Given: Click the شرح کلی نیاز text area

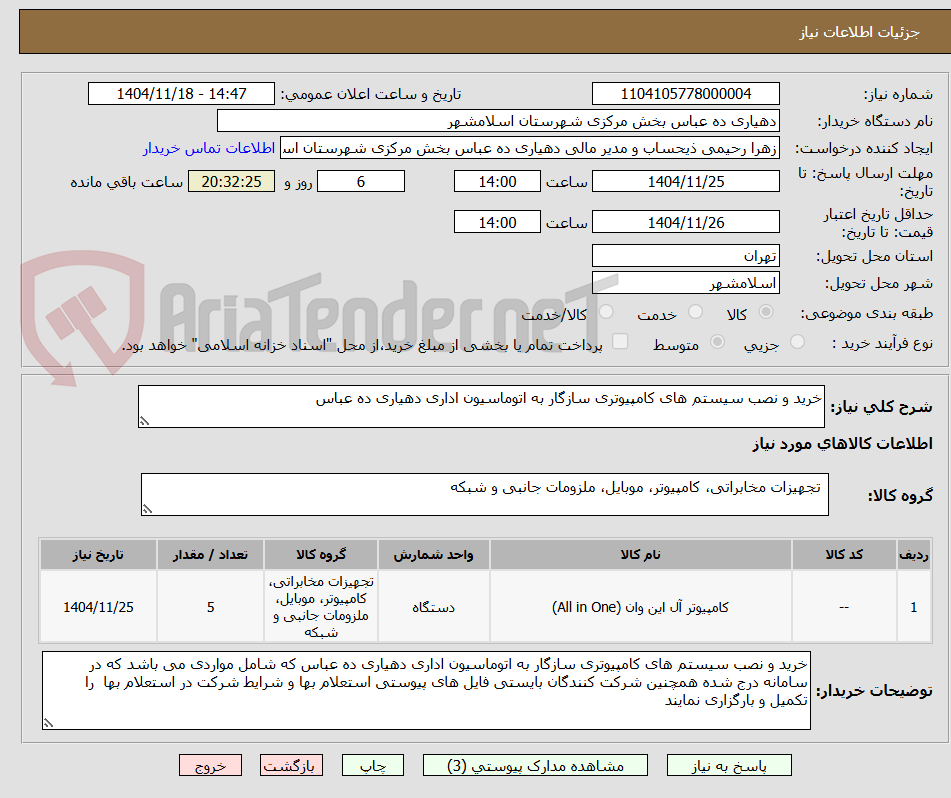Looking at the screenshot, I should [481, 406].
